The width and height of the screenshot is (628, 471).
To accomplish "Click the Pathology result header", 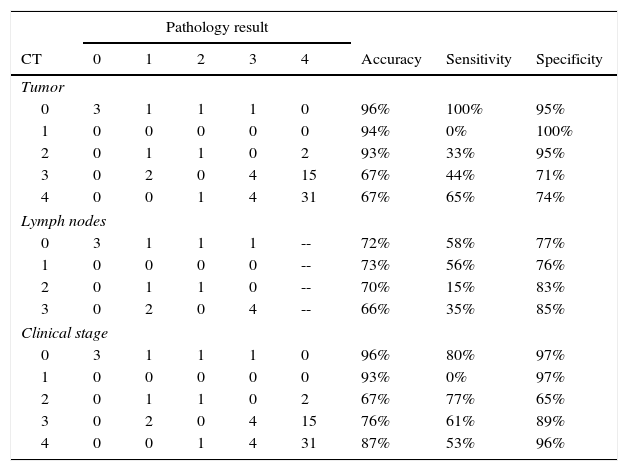I will (217, 27).
